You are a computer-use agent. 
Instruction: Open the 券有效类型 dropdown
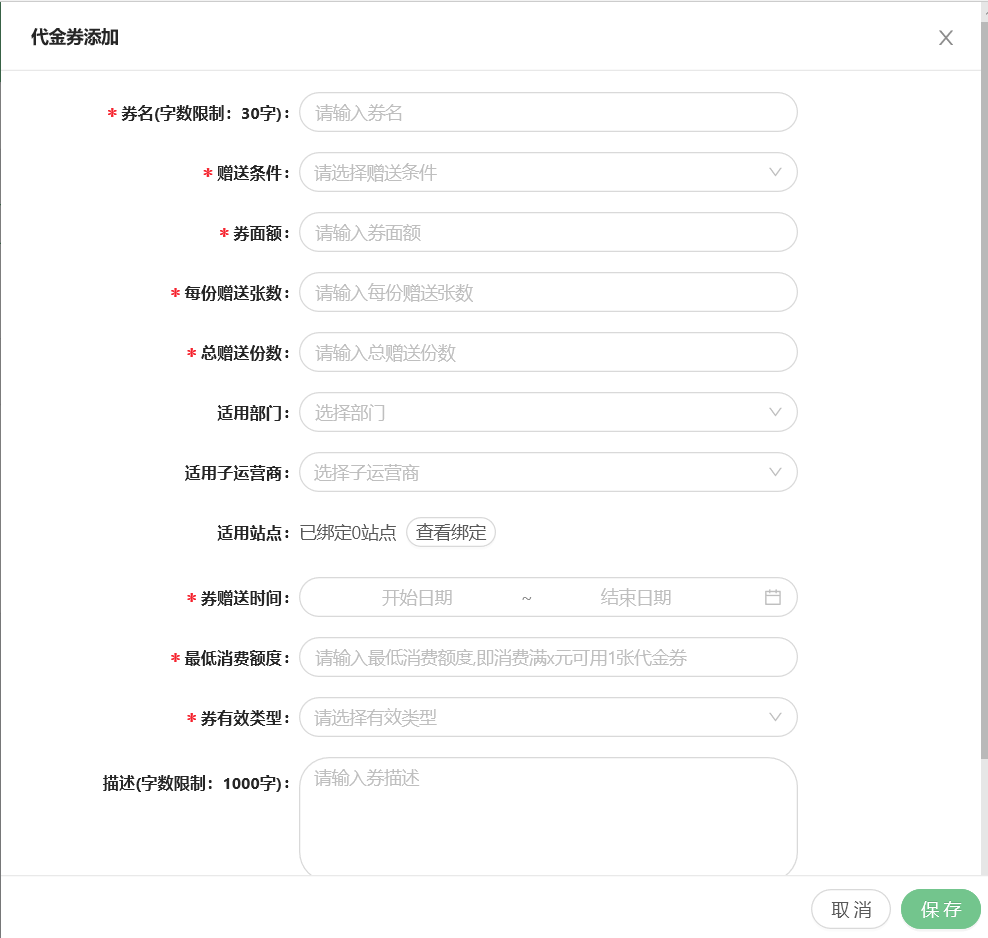(x=547, y=717)
